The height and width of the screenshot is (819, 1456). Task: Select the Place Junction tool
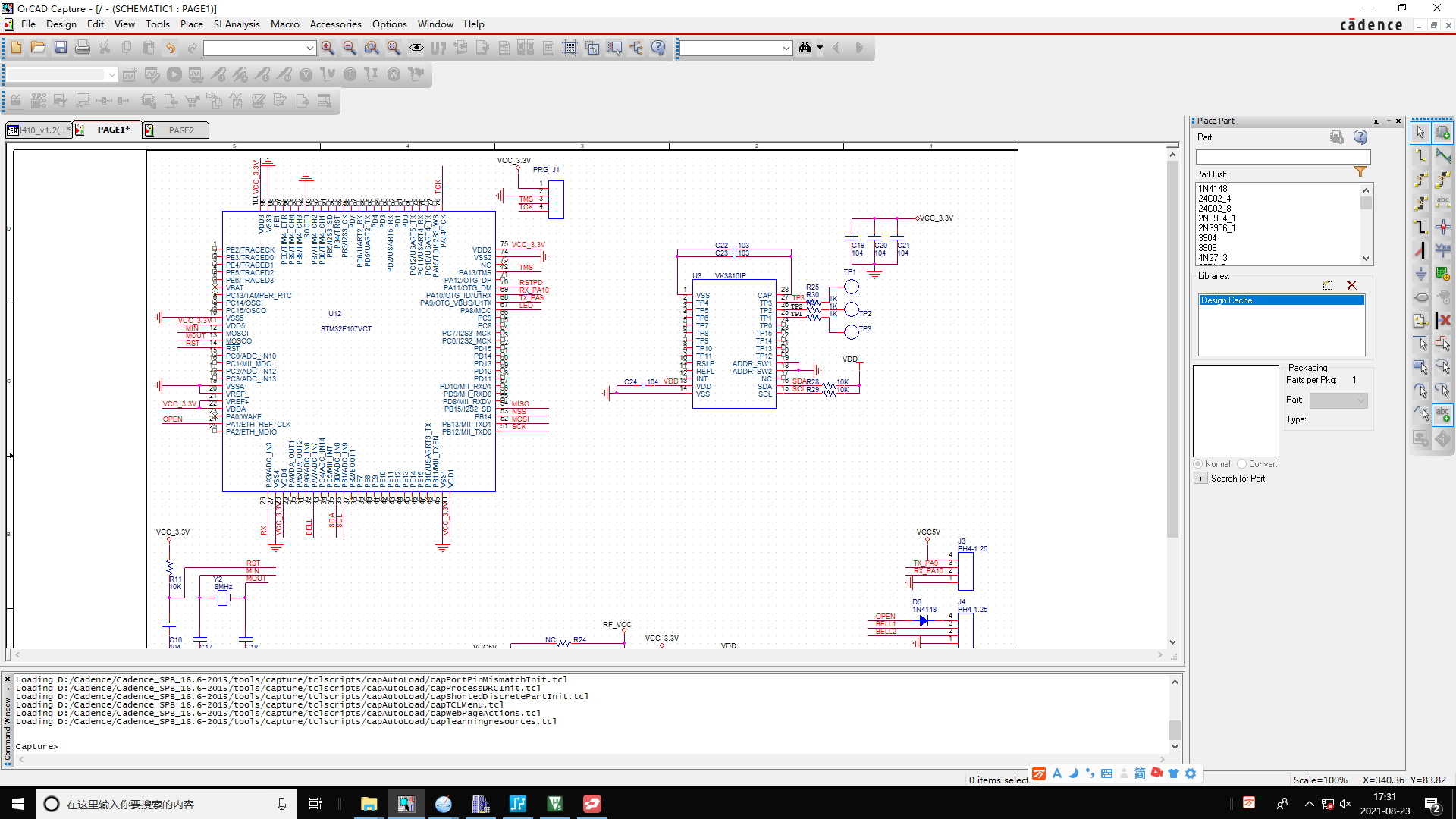(1443, 227)
